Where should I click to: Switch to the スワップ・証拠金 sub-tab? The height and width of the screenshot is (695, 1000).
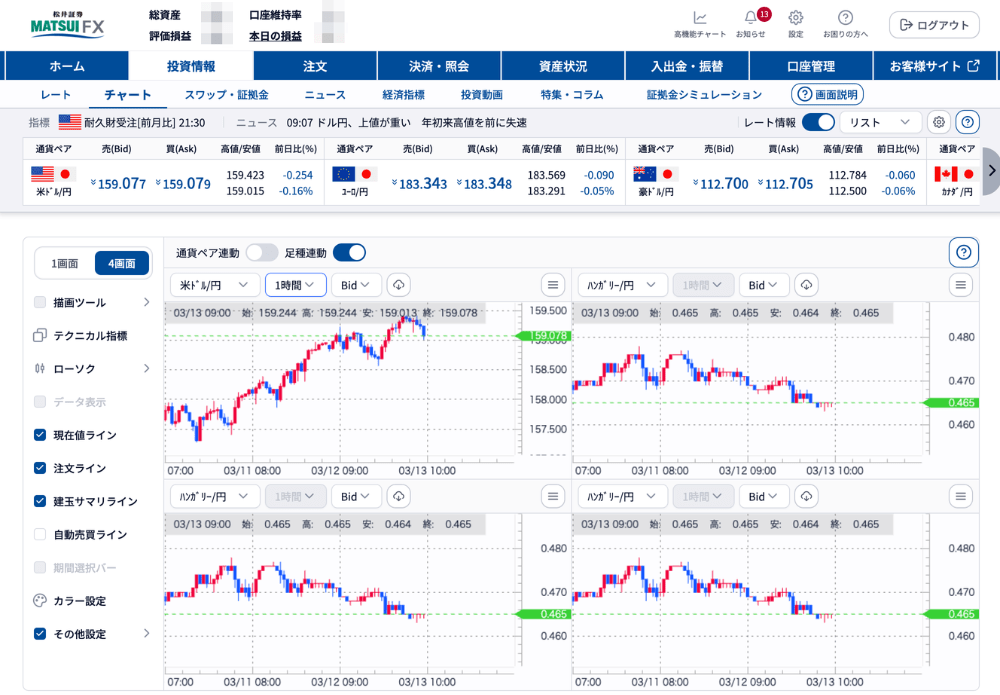click(x=226, y=95)
